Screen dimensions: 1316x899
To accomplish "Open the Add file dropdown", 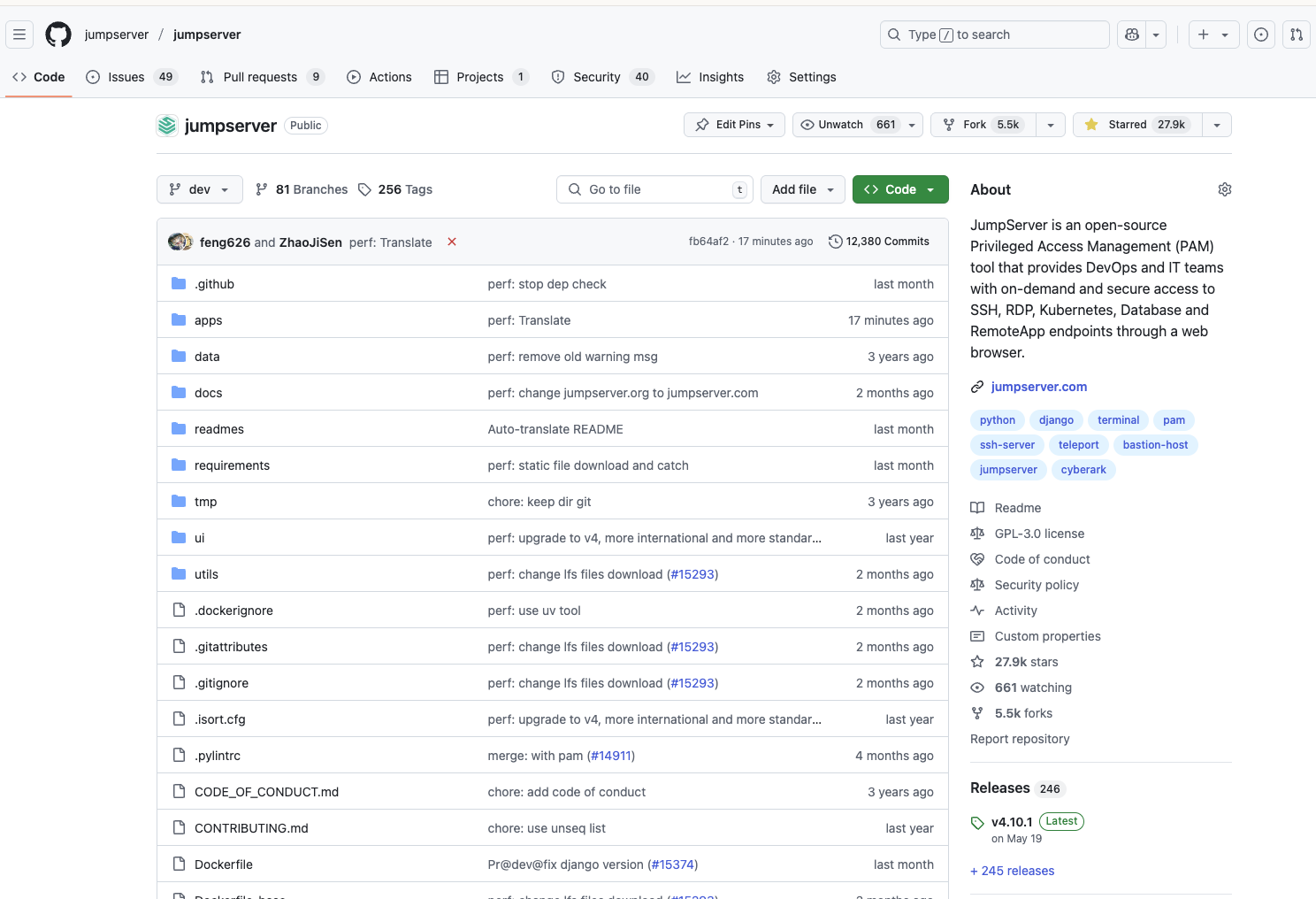I will coord(802,189).
